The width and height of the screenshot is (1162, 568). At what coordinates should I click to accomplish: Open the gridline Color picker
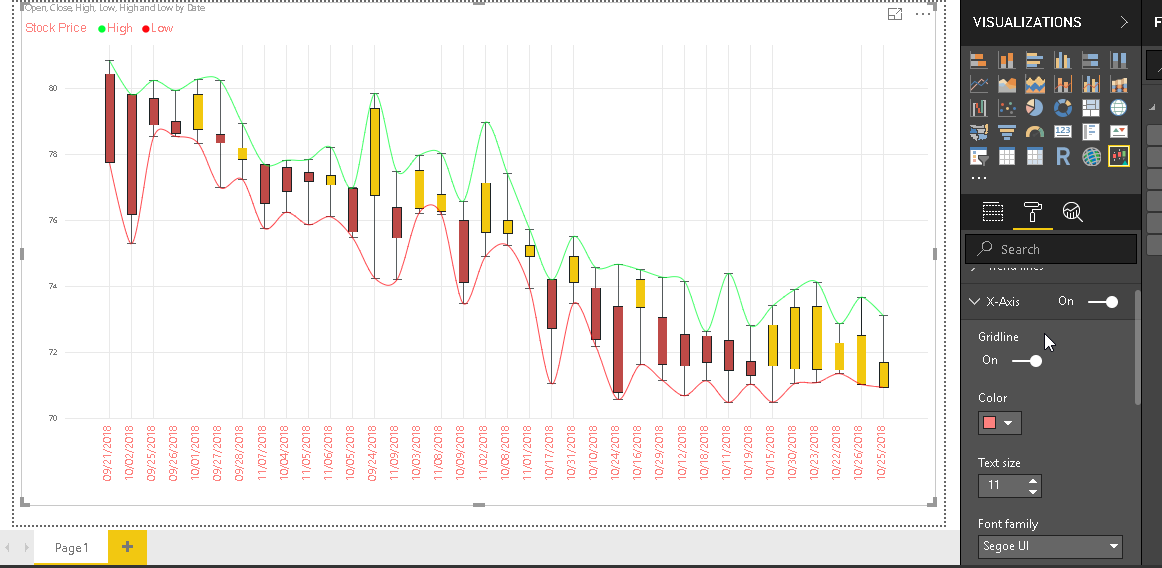tap(1000, 423)
